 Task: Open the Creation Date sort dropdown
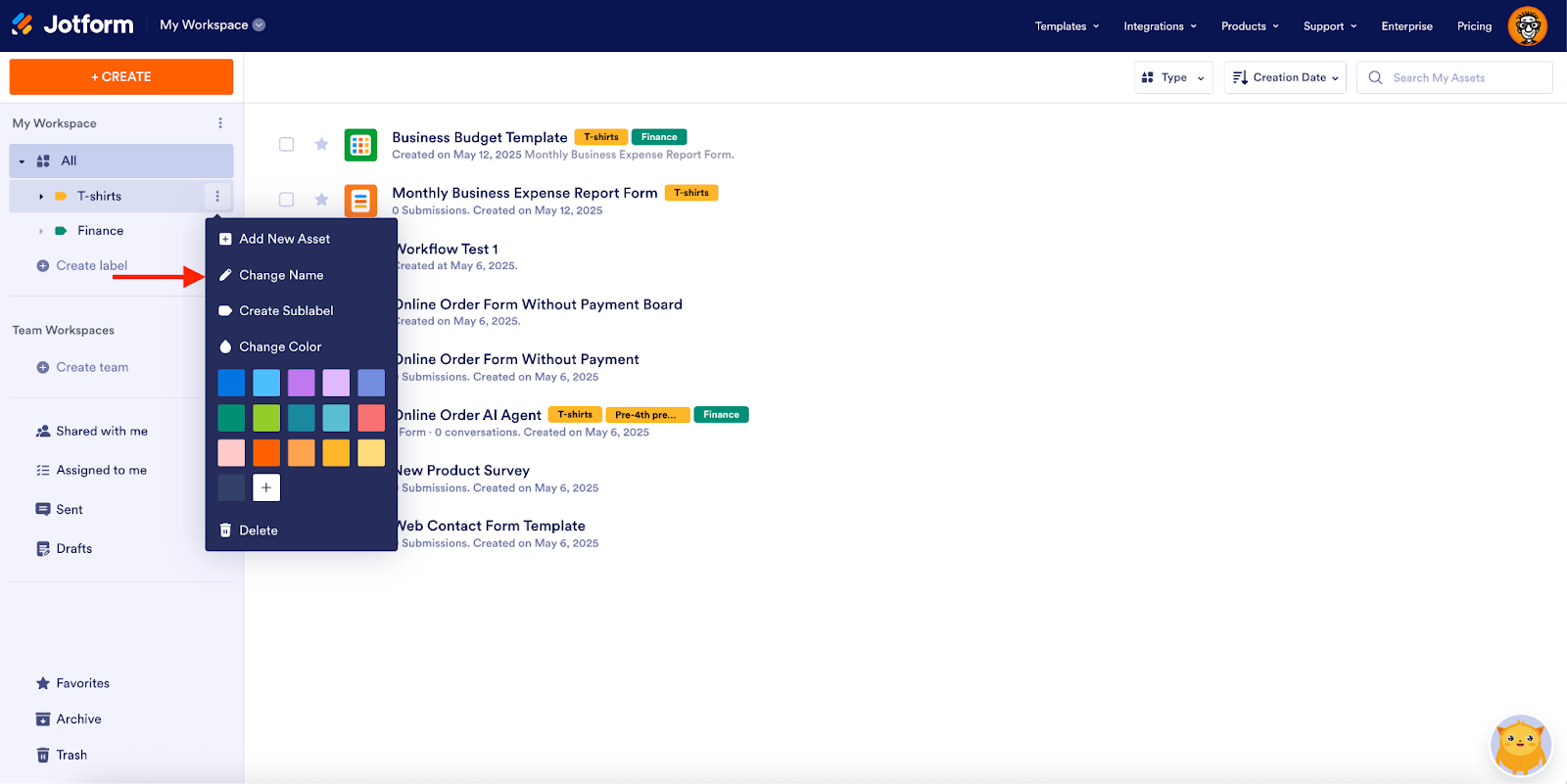pyautogui.click(x=1285, y=77)
